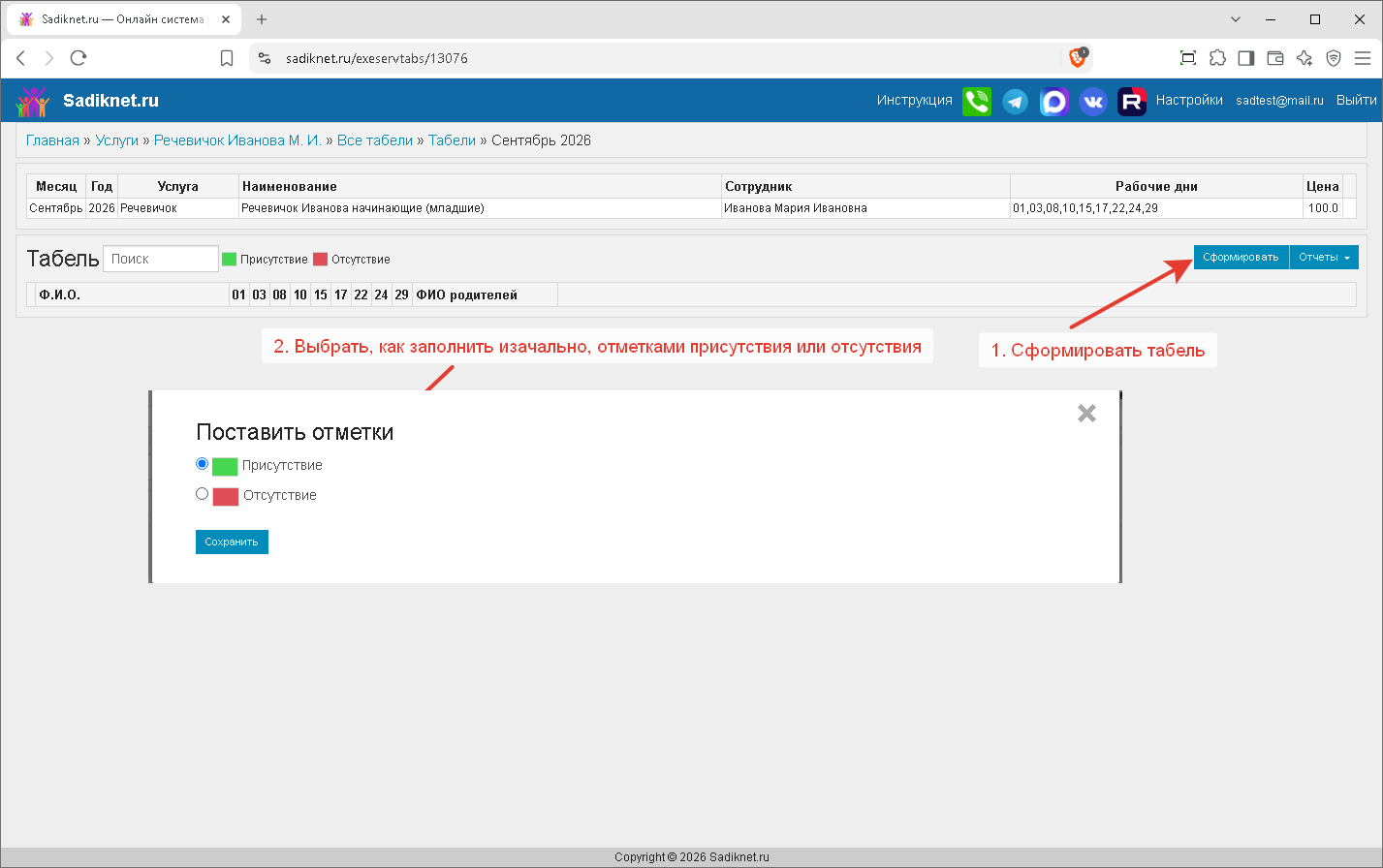Click the working days cell 01,03,08,10,15,17,22,24,29
This screenshot has height=868, width=1383.
[x=1156, y=208]
